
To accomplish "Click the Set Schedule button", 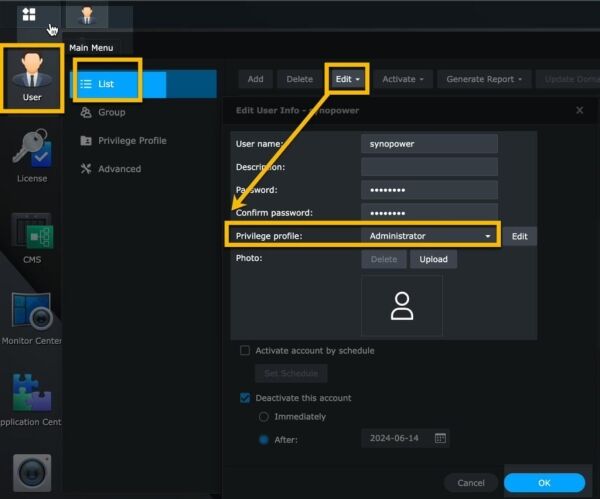I will click(x=291, y=373).
